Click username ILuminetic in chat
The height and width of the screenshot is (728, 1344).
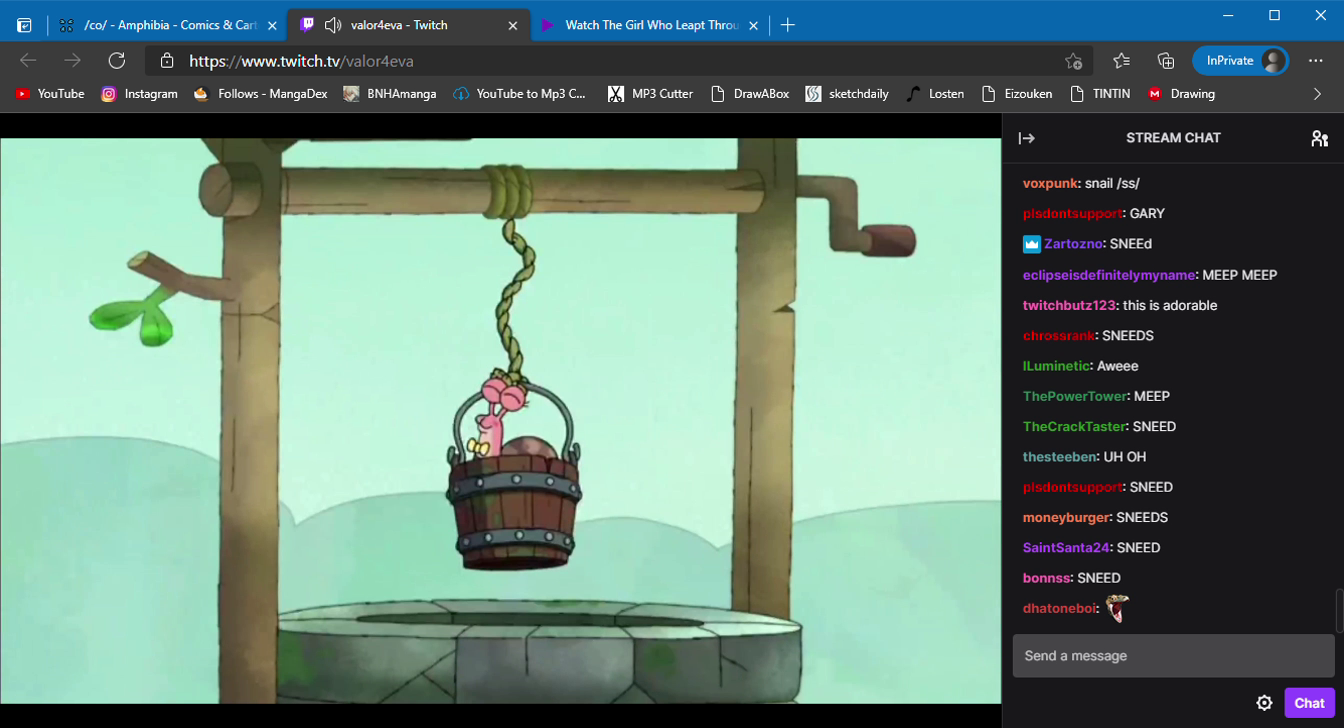coord(1056,366)
